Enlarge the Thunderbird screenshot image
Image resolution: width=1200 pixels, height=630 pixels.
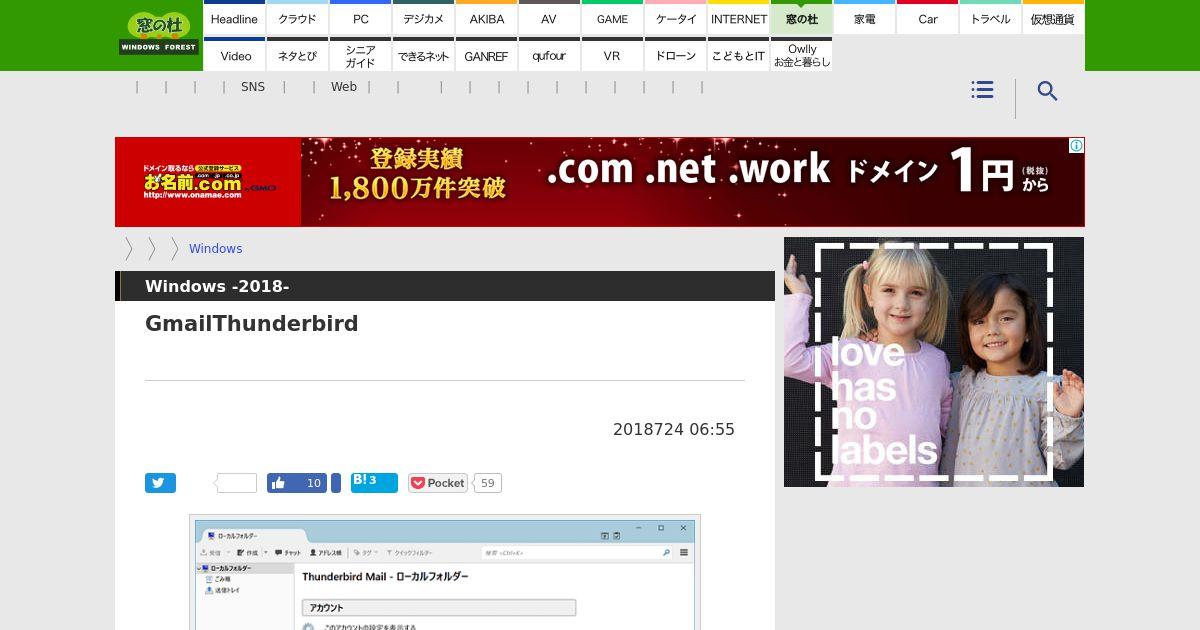point(445,572)
